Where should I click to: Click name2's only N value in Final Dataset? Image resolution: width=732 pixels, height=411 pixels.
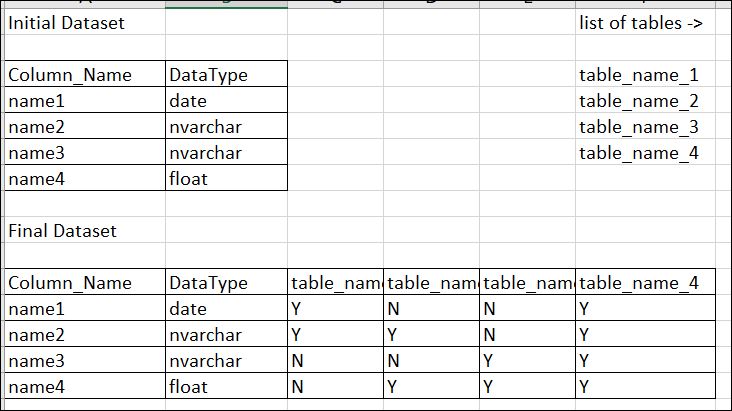pyautogui.click(x=489, y=335)
